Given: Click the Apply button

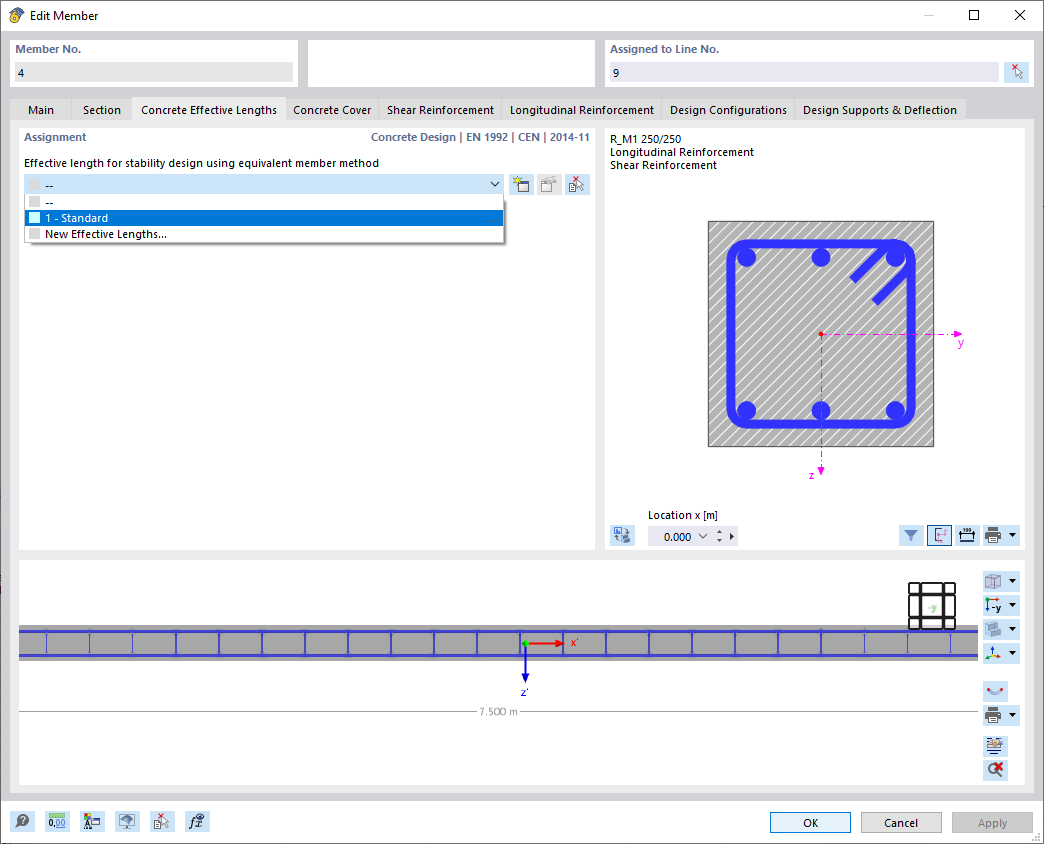Looking at the screenshot, I should click(992, 823).
